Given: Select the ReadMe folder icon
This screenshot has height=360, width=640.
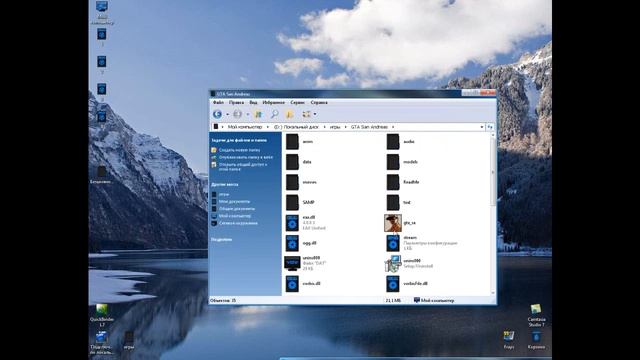Looking at the screenshot, I should [393, 182].
